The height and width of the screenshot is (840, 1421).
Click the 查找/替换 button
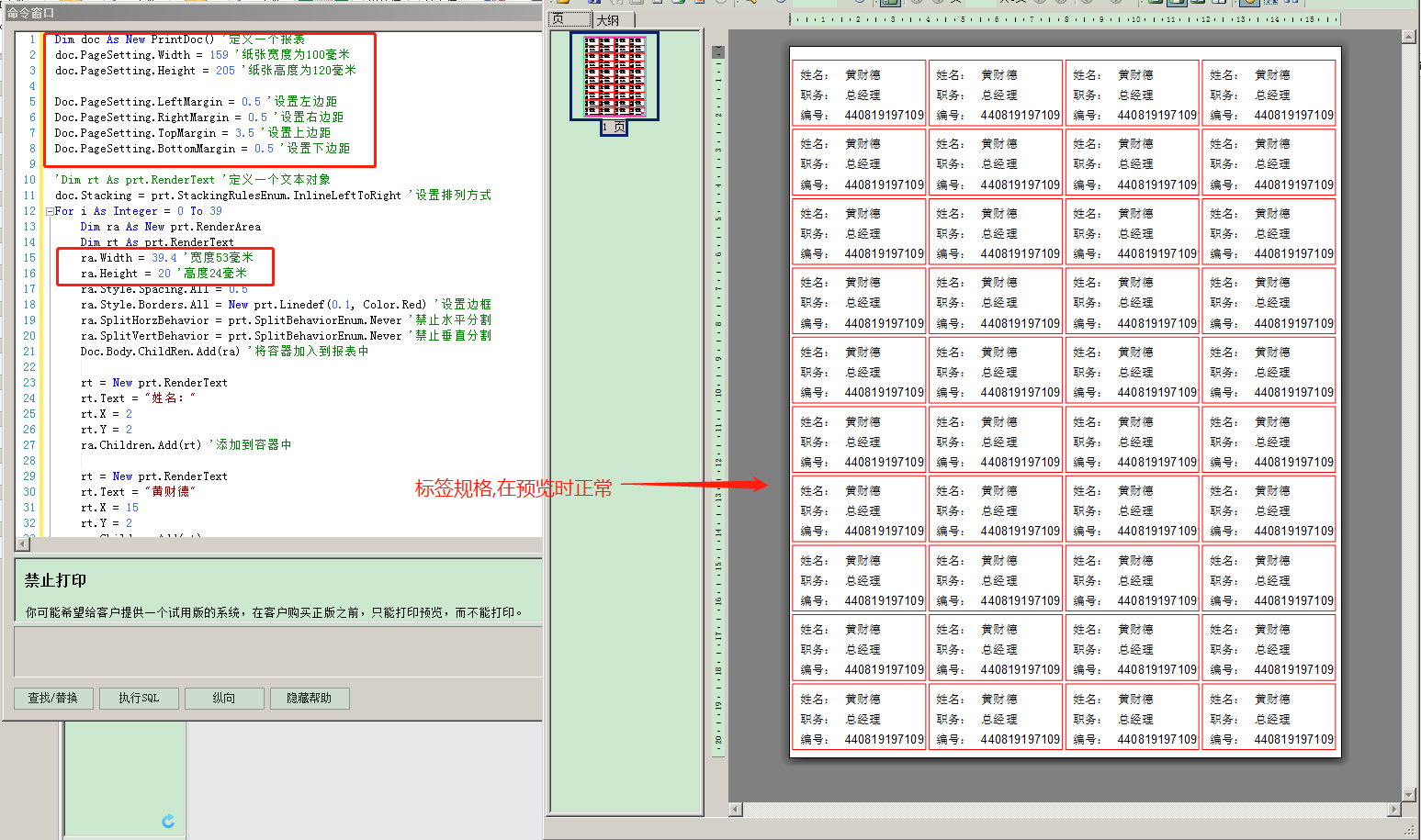tap(53, 699)
